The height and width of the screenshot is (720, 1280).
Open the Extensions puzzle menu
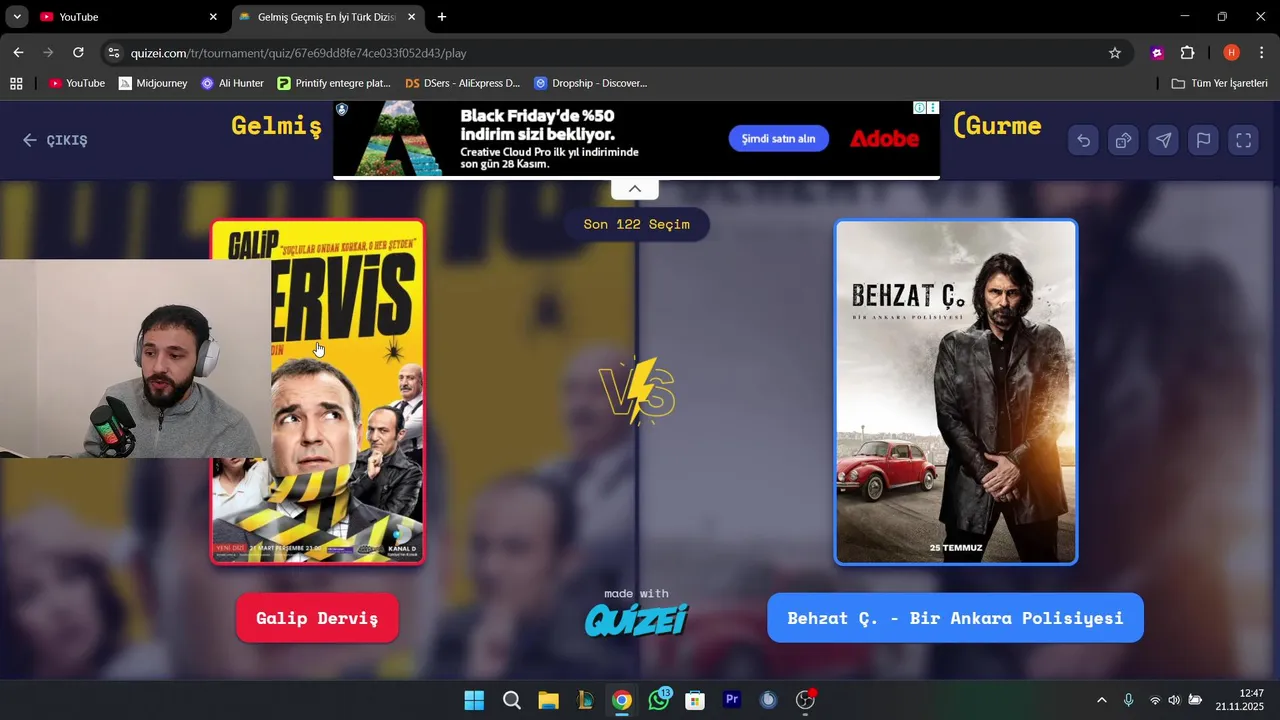(x=1188, y=53)
